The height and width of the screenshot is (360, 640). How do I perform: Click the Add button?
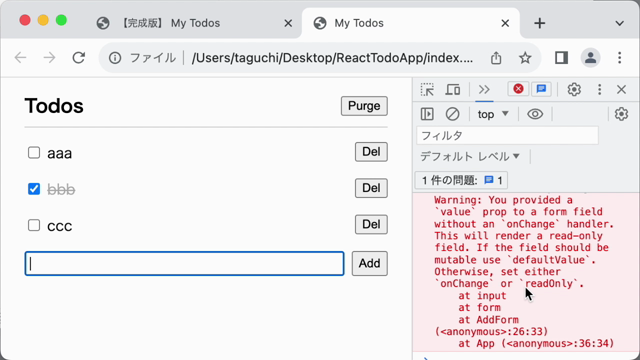click(369, 264)
